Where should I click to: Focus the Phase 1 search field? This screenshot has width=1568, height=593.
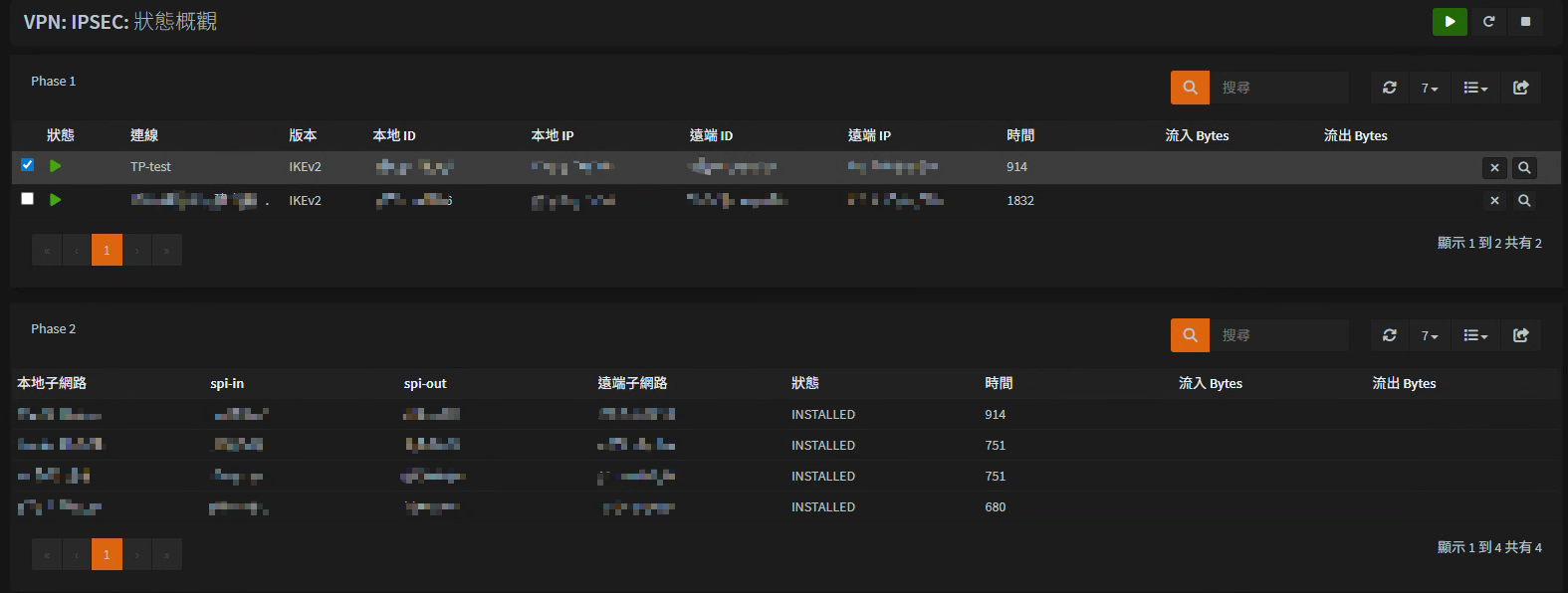click(x=1279, y=88)
